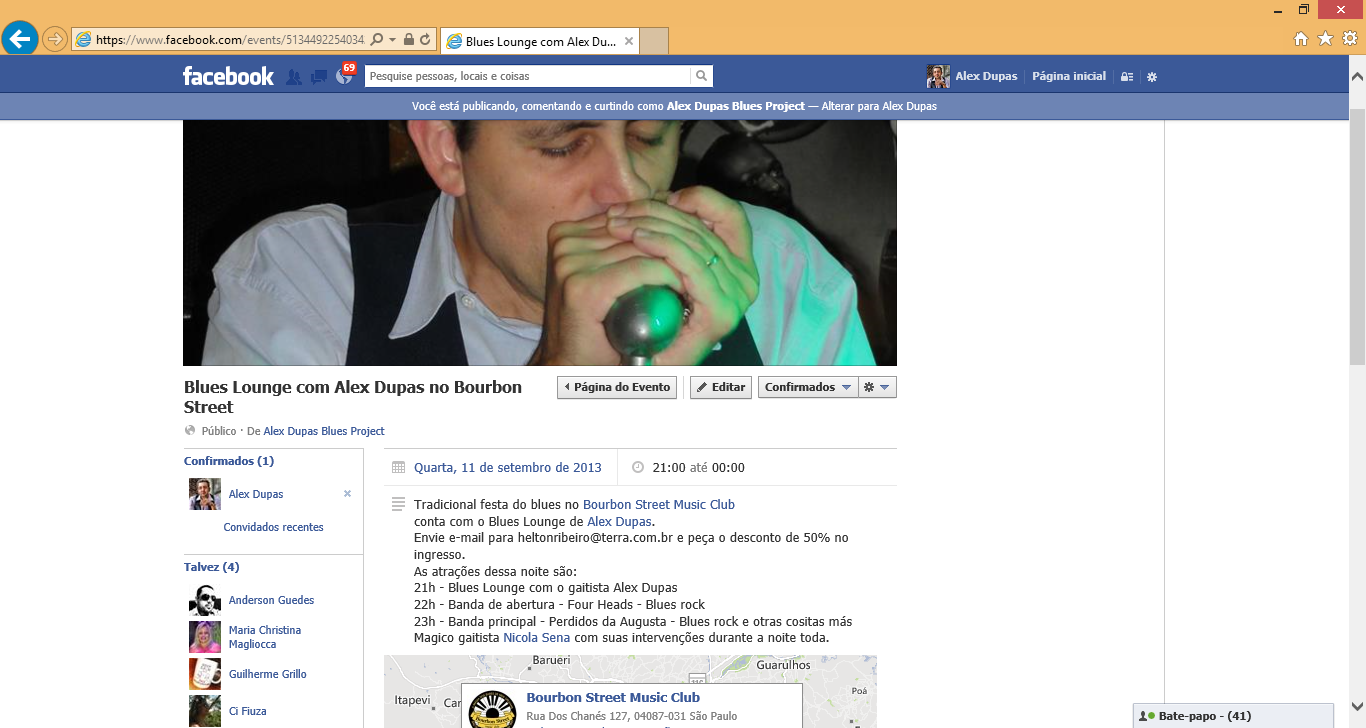Click Maria Christina Magliocca avatar
This screenshot has width=1366, height=728.
coord(205,637)
